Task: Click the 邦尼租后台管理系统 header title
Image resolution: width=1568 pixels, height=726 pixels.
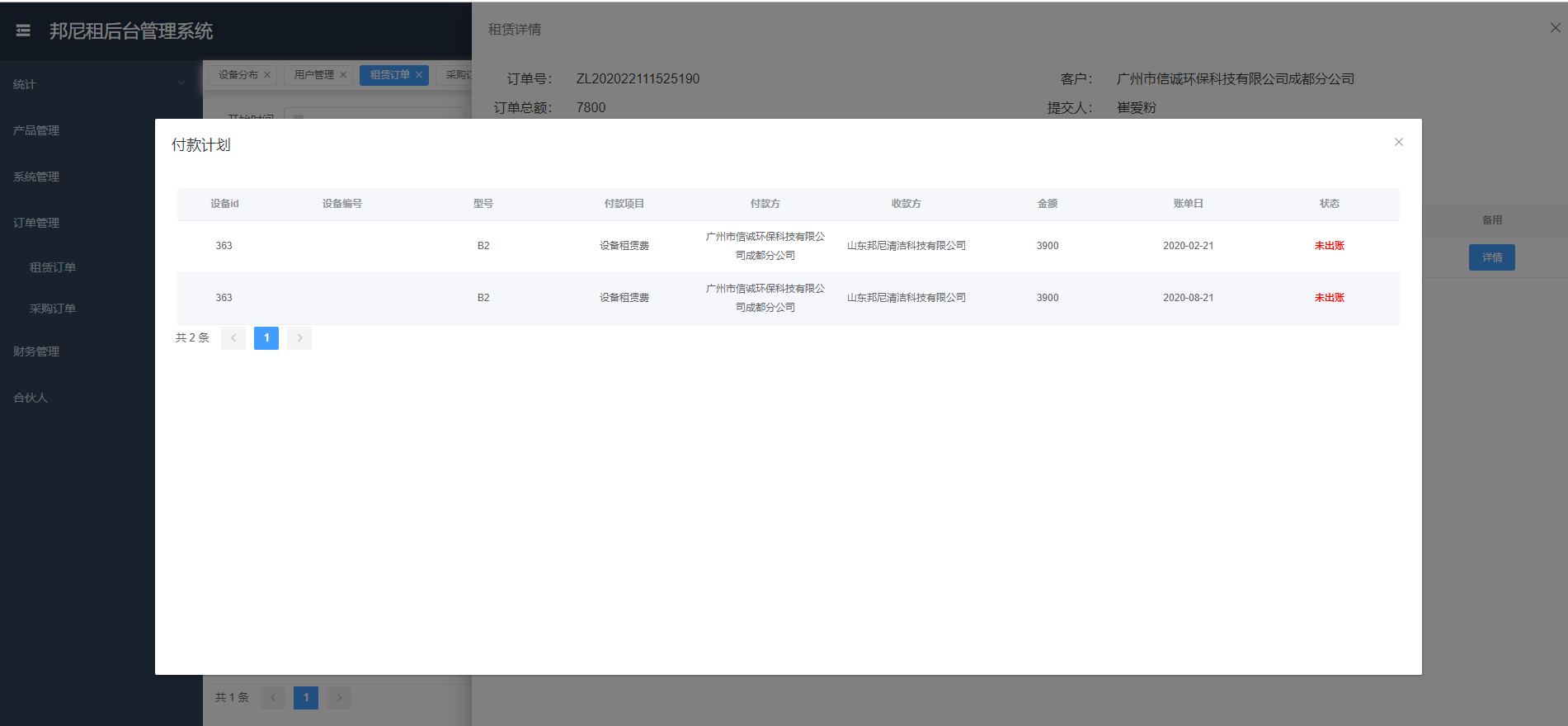Action: tap(131, 31)
